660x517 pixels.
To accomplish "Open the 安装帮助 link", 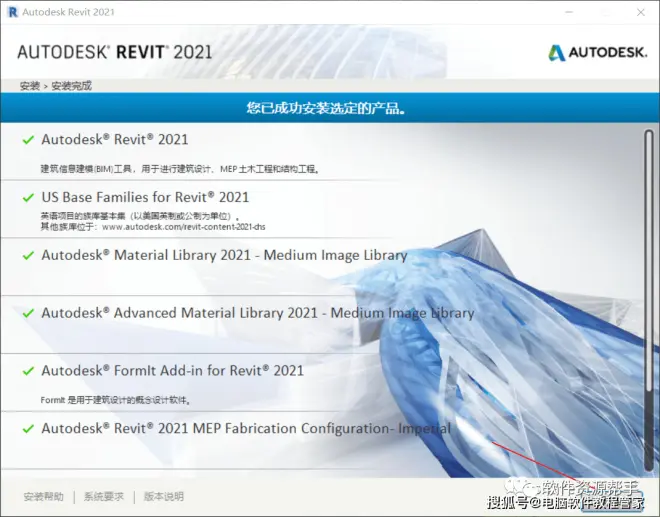I will 43,497.
